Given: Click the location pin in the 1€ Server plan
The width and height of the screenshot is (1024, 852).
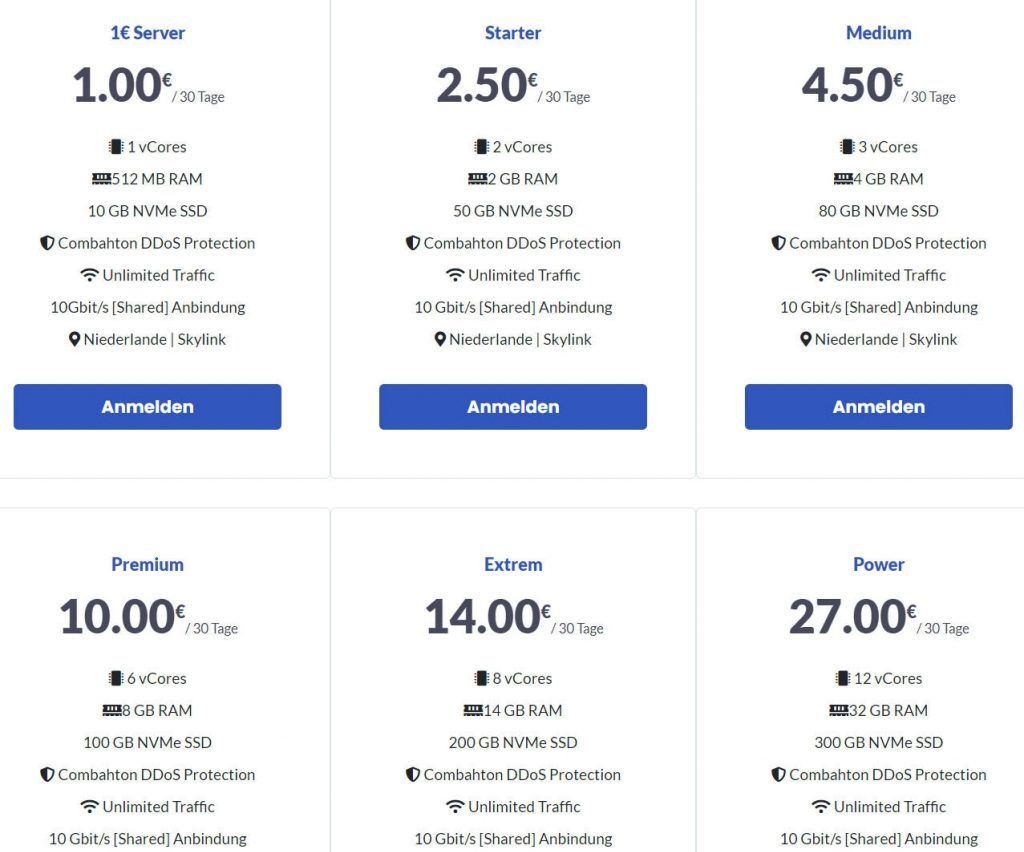Looking at the screenshot, I should (74, 339).
